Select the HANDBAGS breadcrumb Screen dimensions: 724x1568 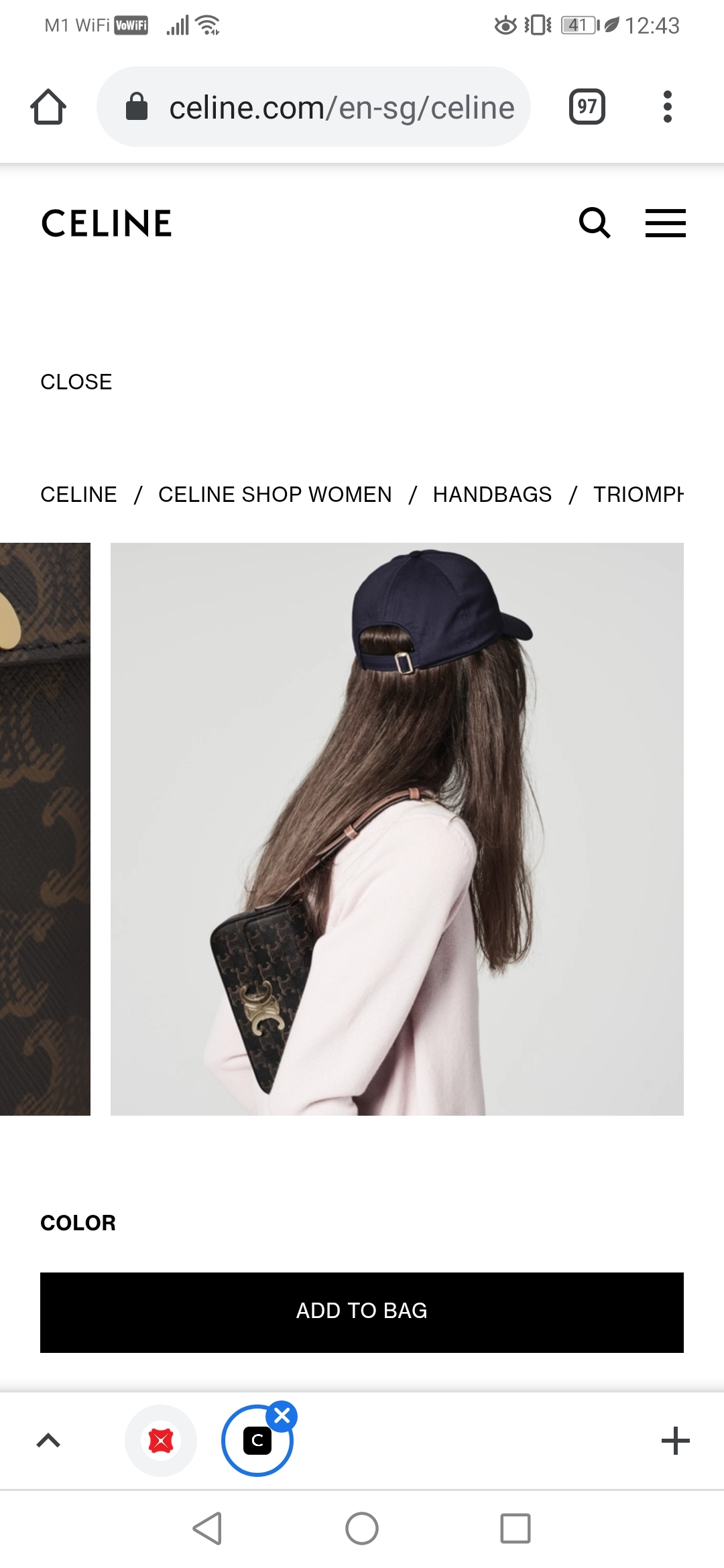(x=492, y=495)
